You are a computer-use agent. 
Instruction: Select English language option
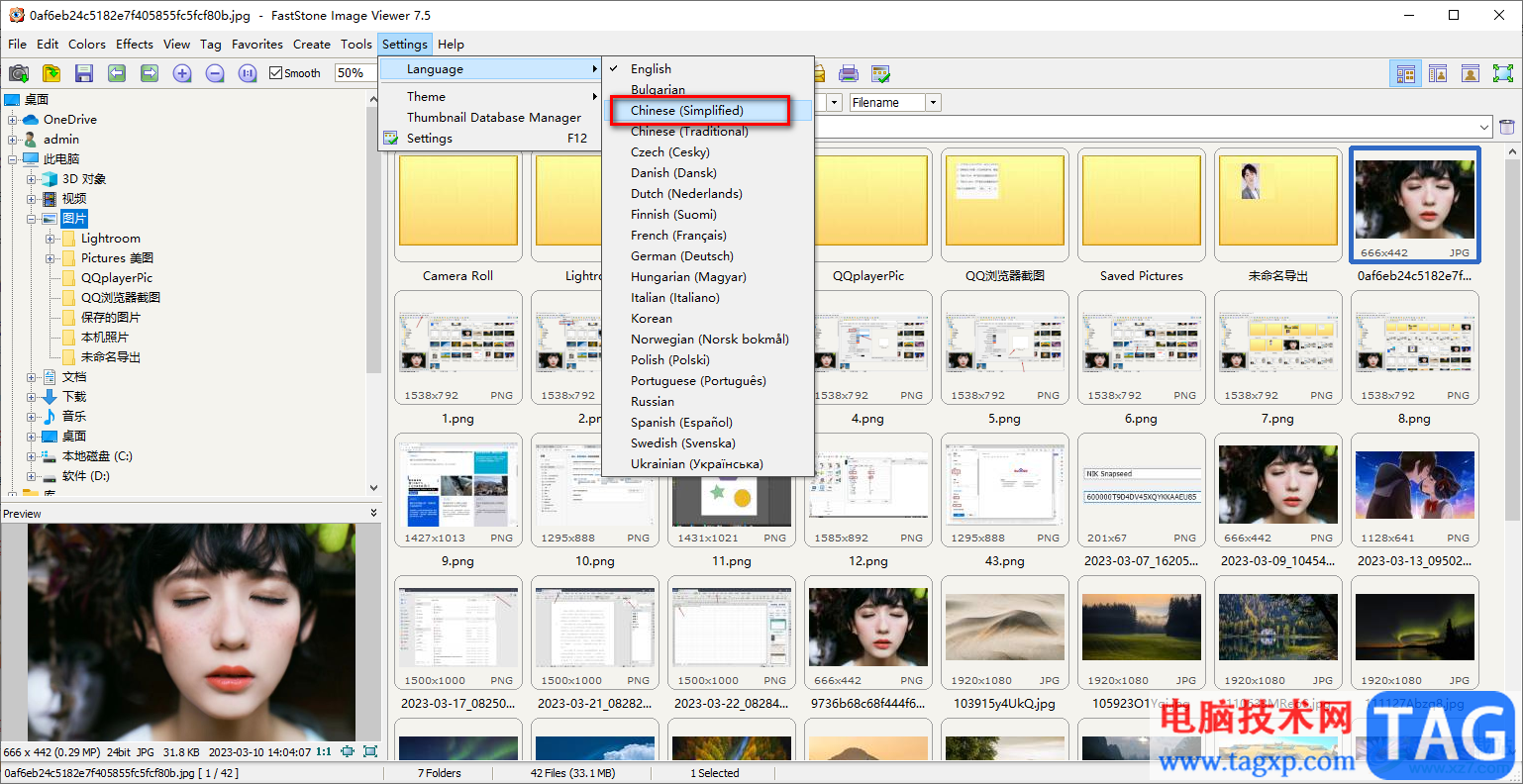click(651, 69)
